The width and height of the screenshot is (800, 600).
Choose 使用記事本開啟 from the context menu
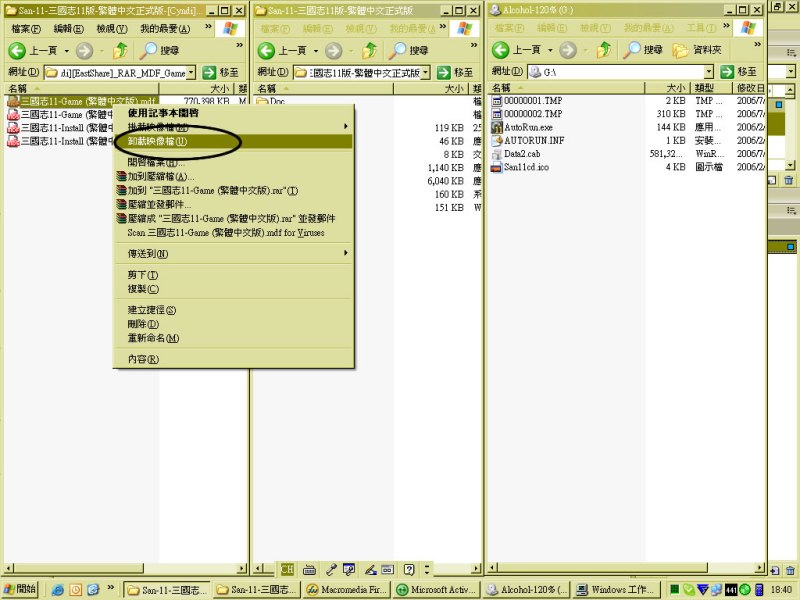234,113
